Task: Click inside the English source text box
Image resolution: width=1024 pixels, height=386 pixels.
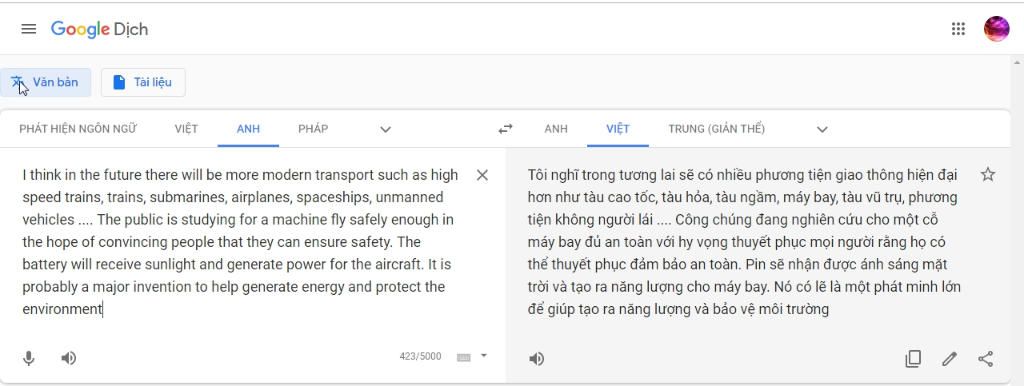Action: pyautogui.click(x=242, y=242)
